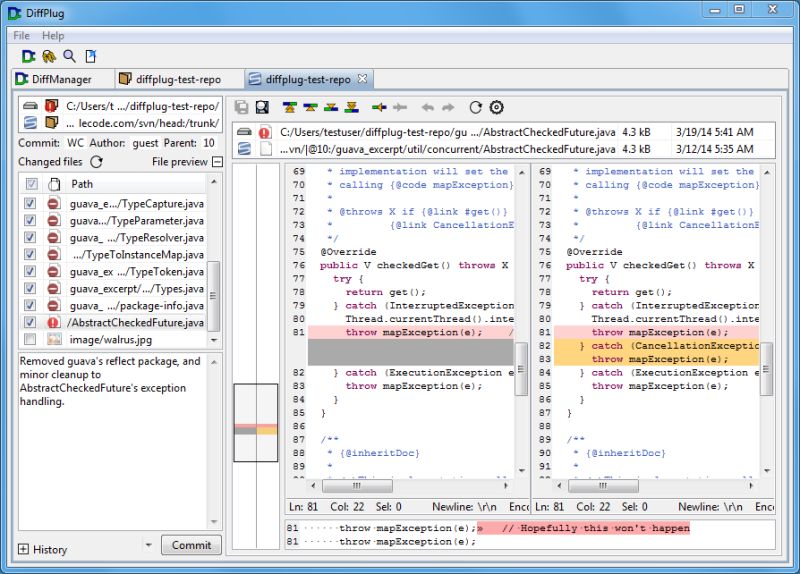Uncheck the package-info.java checkbox
800x574 pixels.
pyautogui.click(x=30, y=305)
